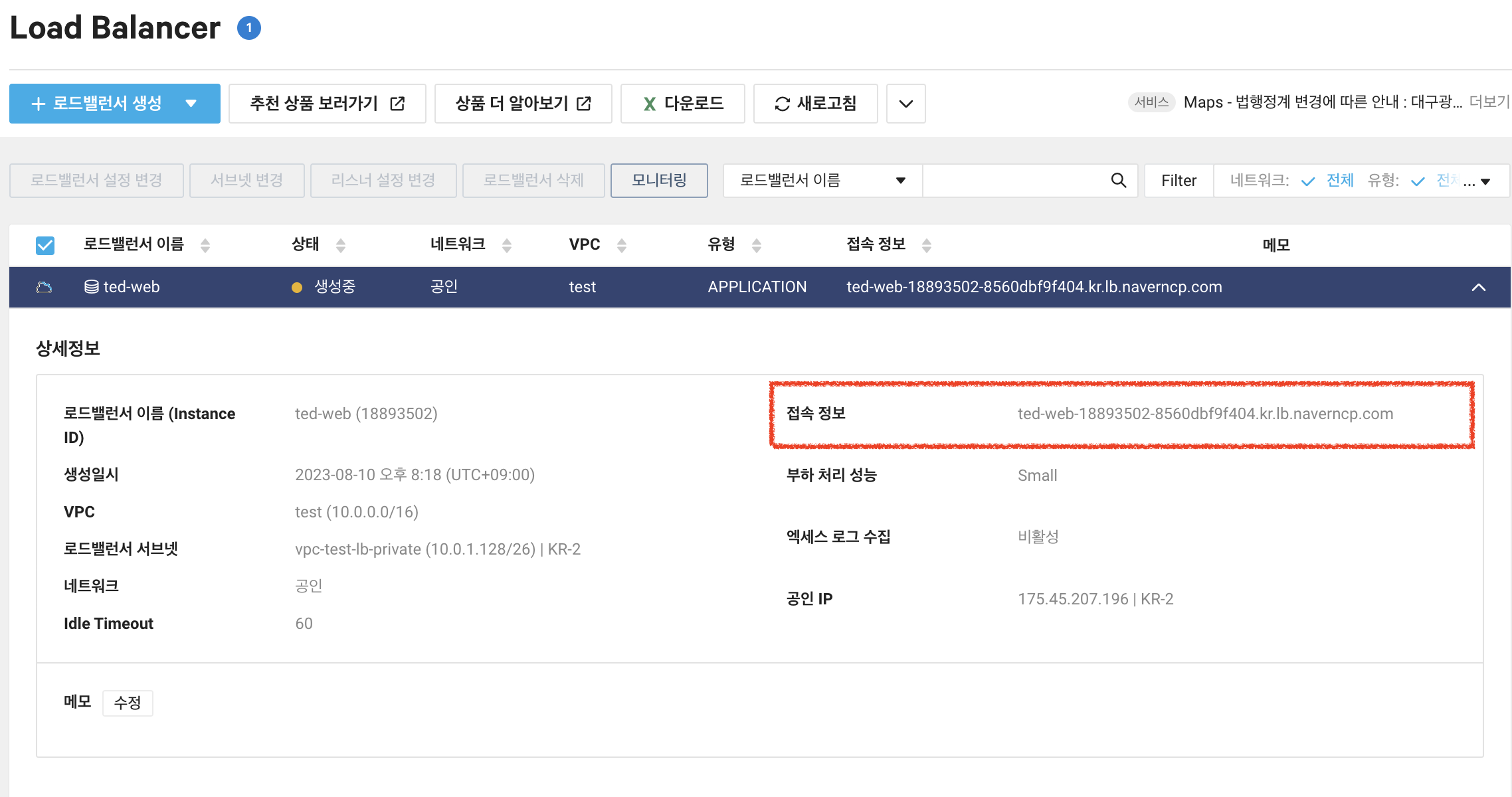
Task: Click the 모니터링 button
Action: click(x=659, y=181)
